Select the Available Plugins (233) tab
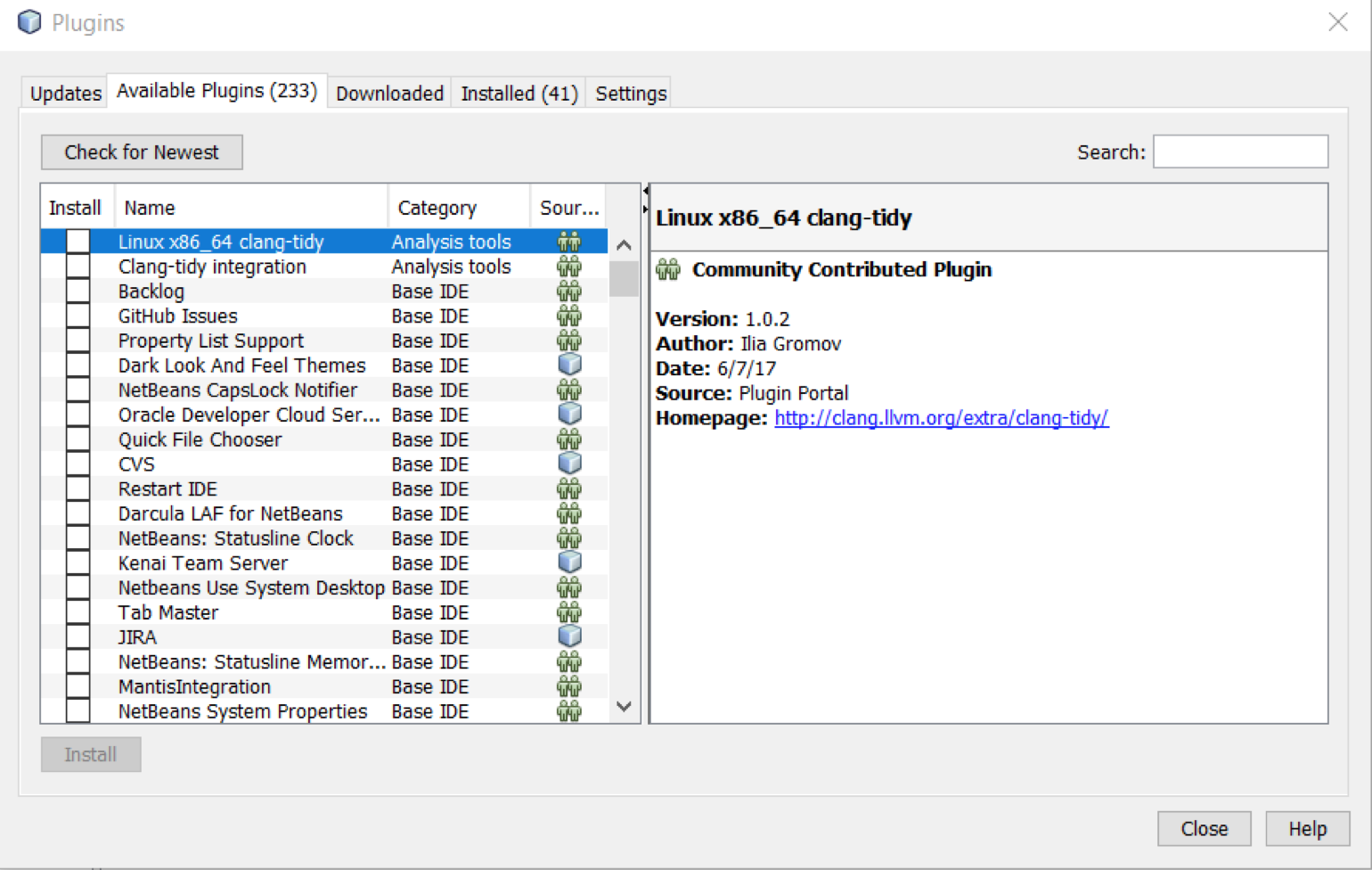The image size is (1372, 870). pos(216,91)
